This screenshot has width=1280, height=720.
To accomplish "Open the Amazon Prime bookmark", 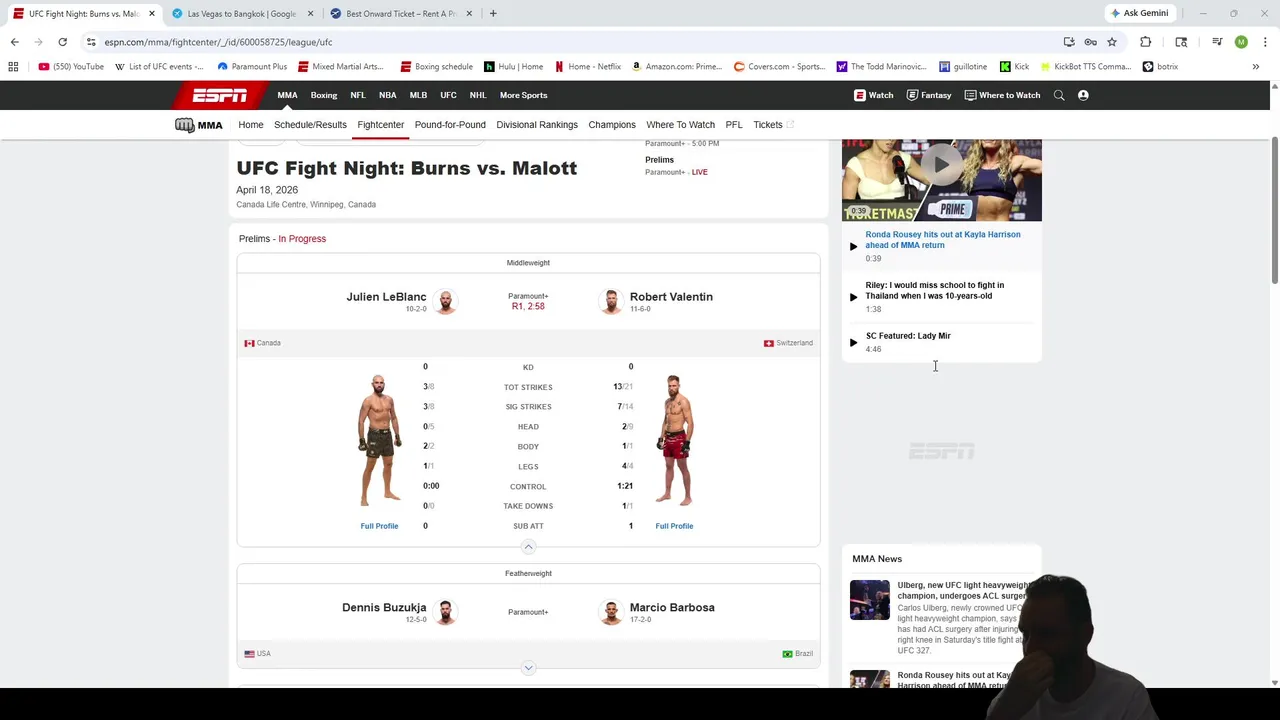I will (677, 67).
